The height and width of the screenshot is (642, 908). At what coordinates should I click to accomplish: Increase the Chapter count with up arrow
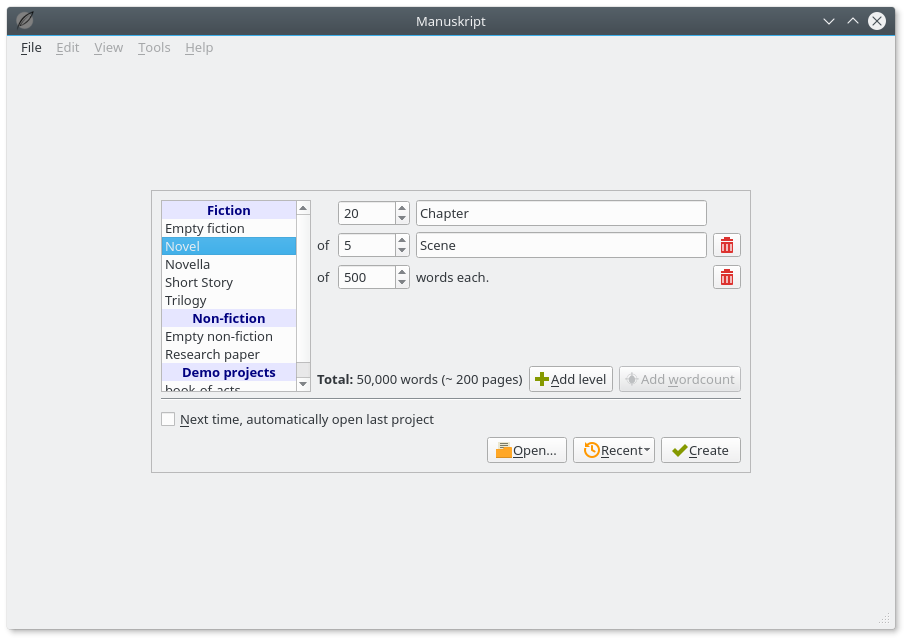click(402, 208)
